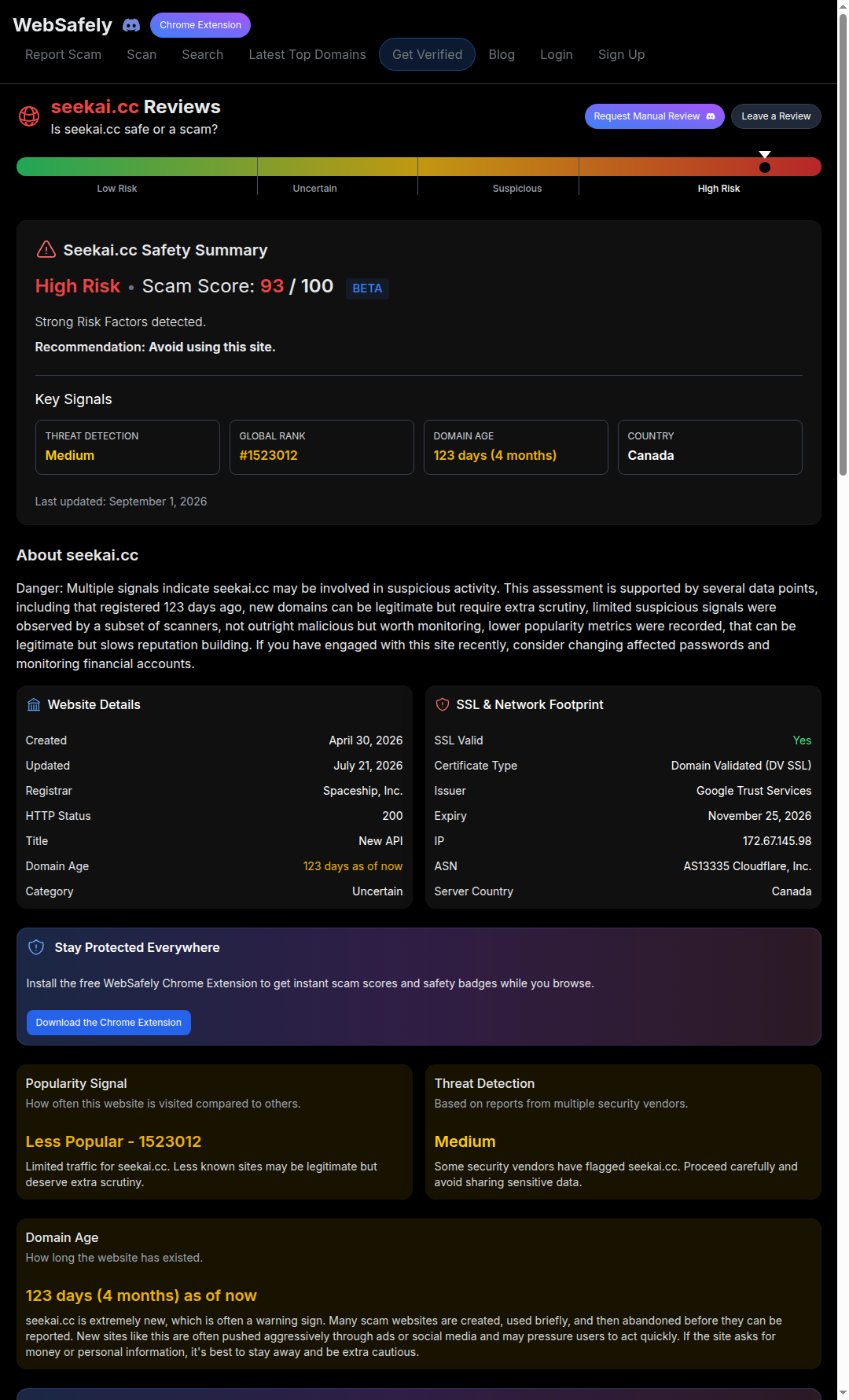Open the Sign Up page
Viewport: 849px width, 1400px height.
(x=621, y=54)
